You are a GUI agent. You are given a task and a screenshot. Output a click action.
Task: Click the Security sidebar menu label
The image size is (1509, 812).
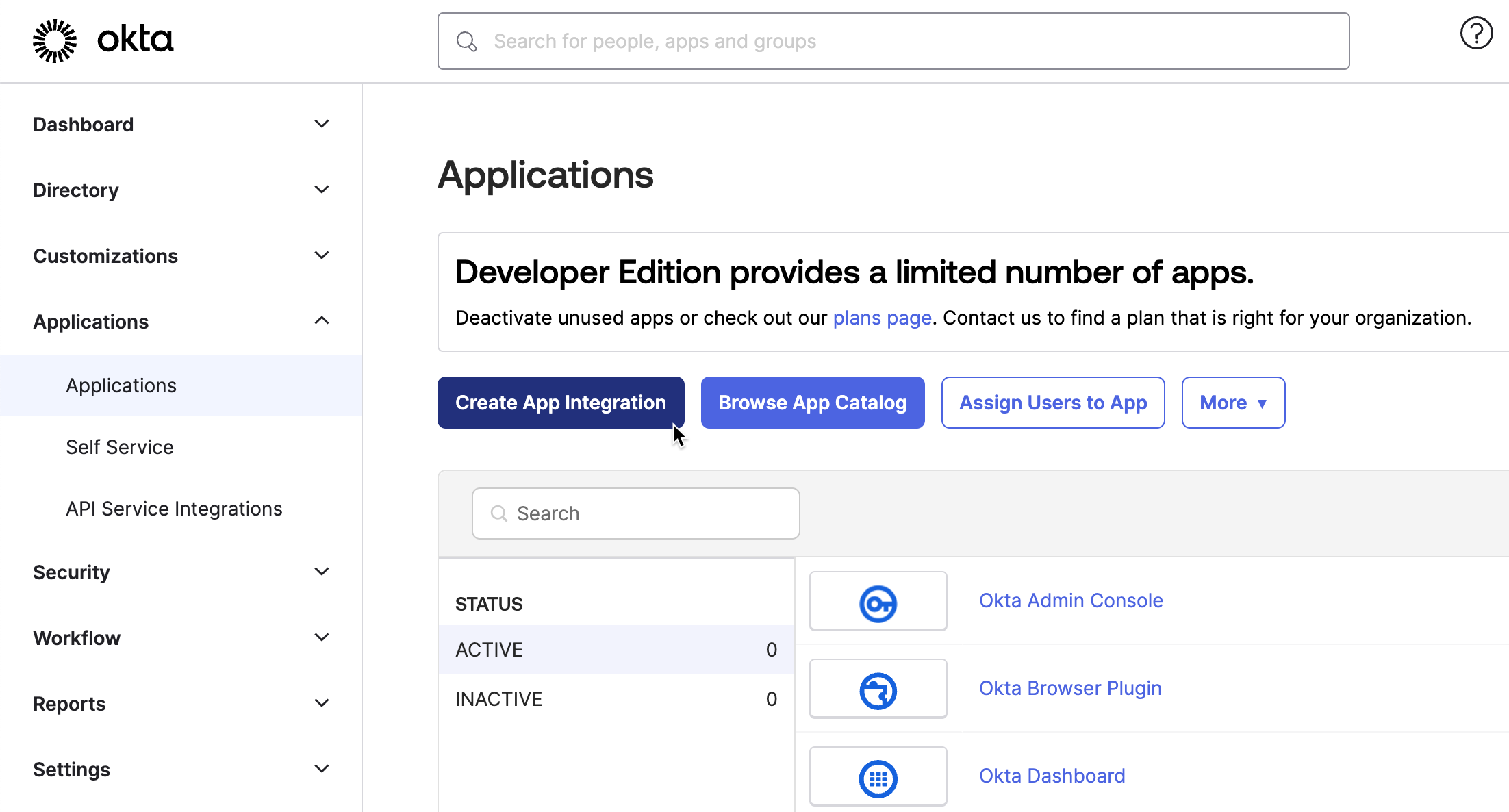pos(71,572)
